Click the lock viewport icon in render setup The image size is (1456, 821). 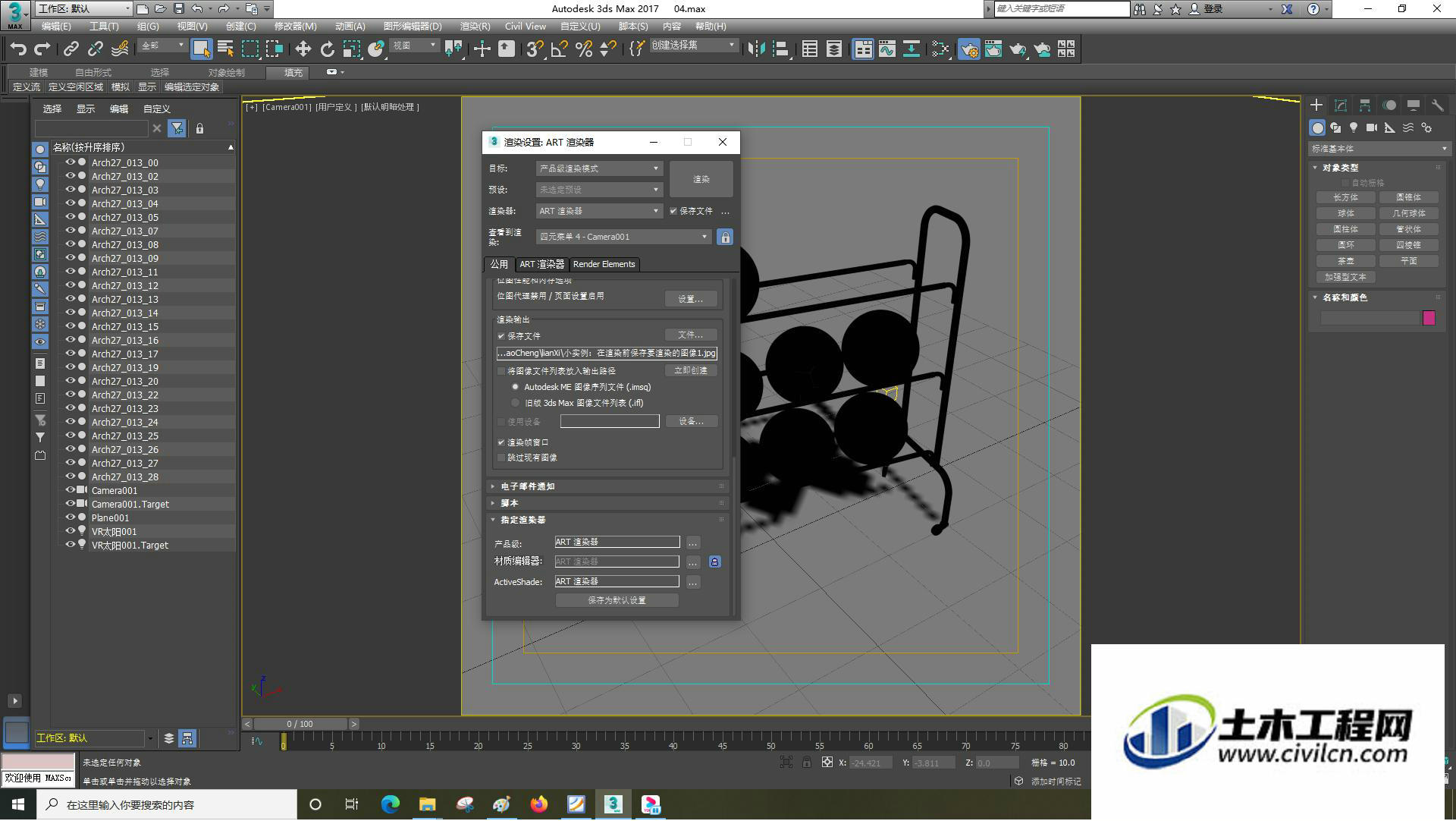[x=725, y=237]
